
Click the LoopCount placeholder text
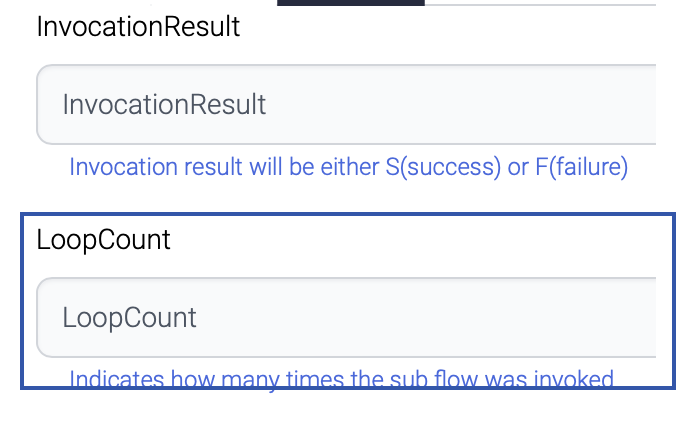pos(129,318)
